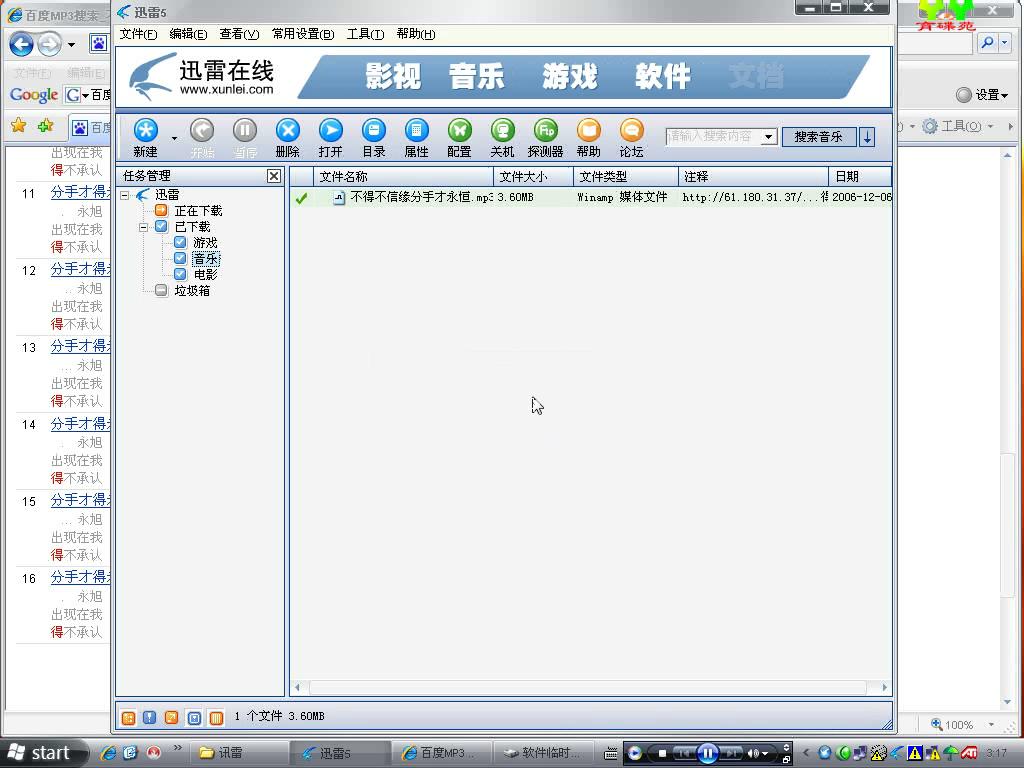
Task: Click the first orange status bar icon
Action: 129,718
